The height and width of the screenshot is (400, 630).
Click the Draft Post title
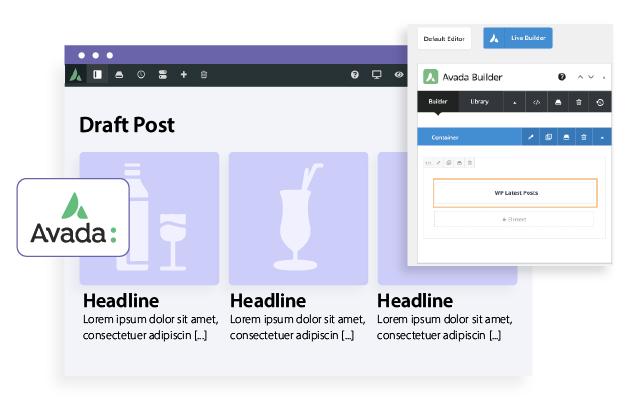[127, 125]
